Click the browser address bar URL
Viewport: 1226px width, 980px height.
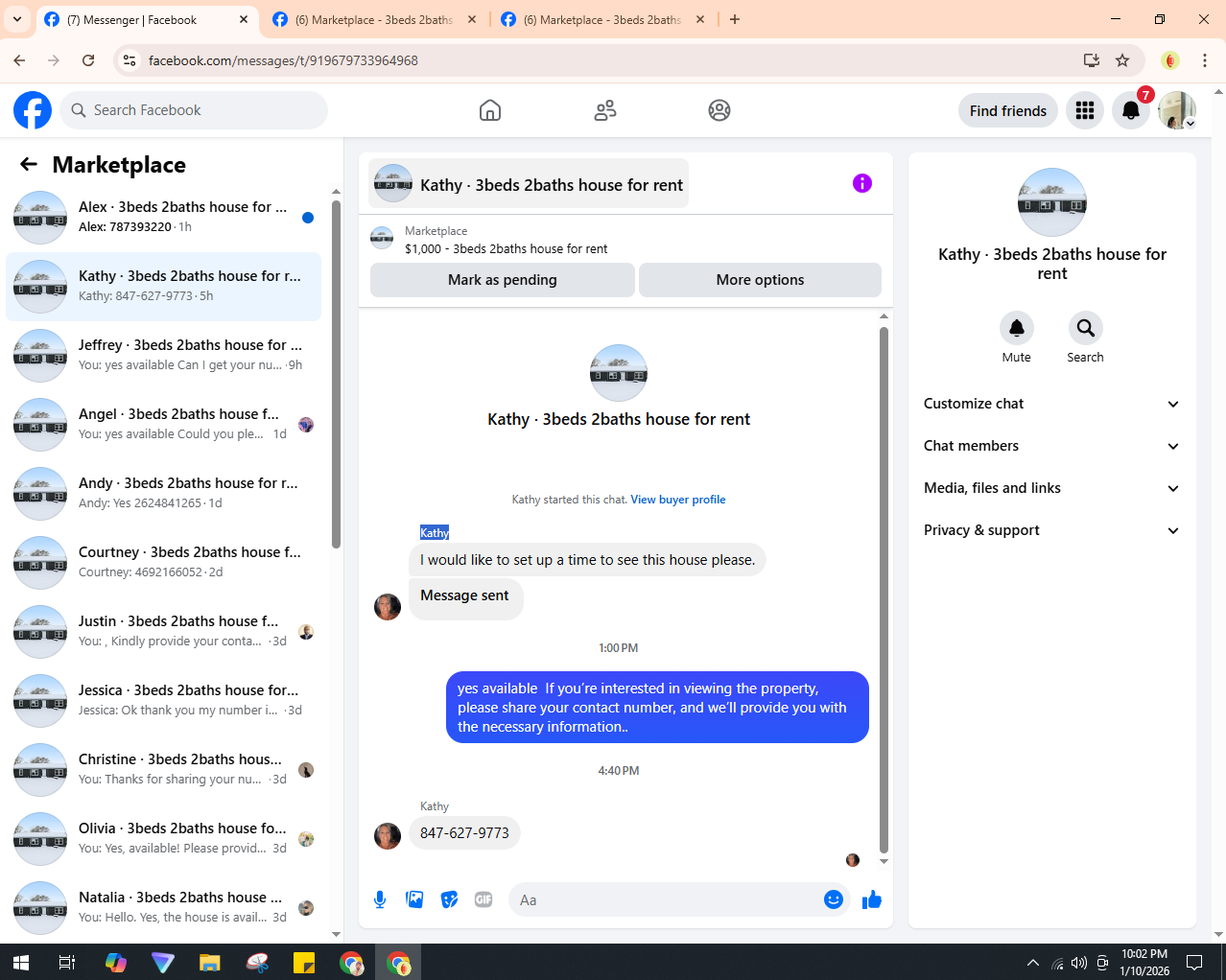tap(283, 60)
